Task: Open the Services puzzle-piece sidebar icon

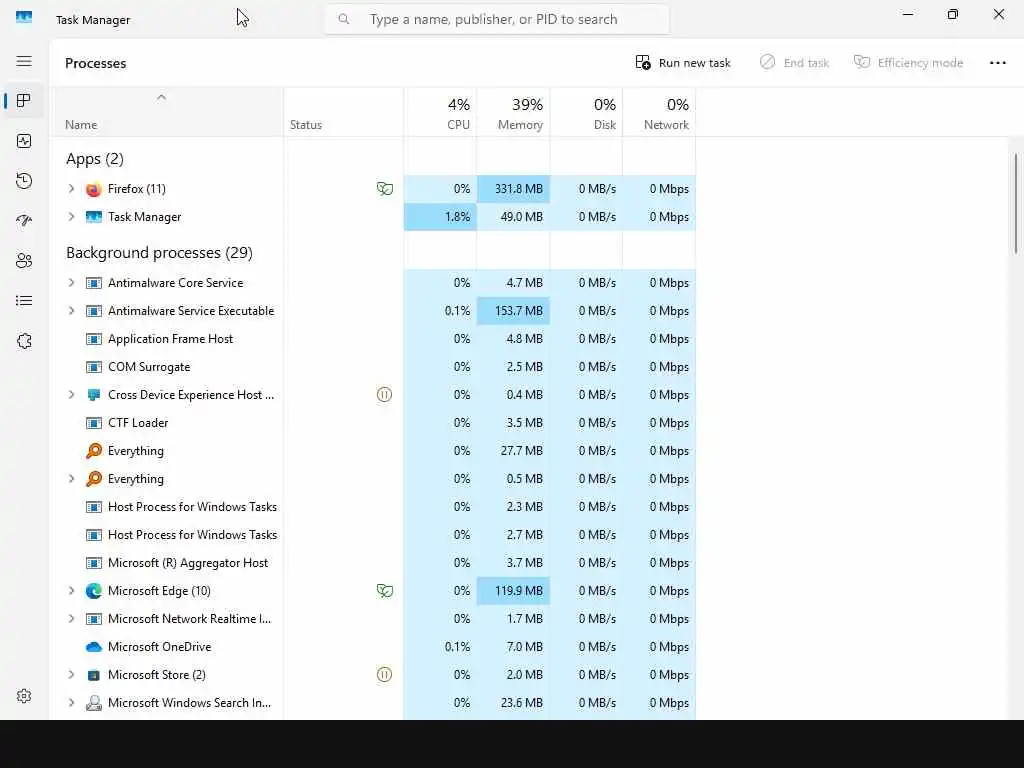Action: click(24, 341)
